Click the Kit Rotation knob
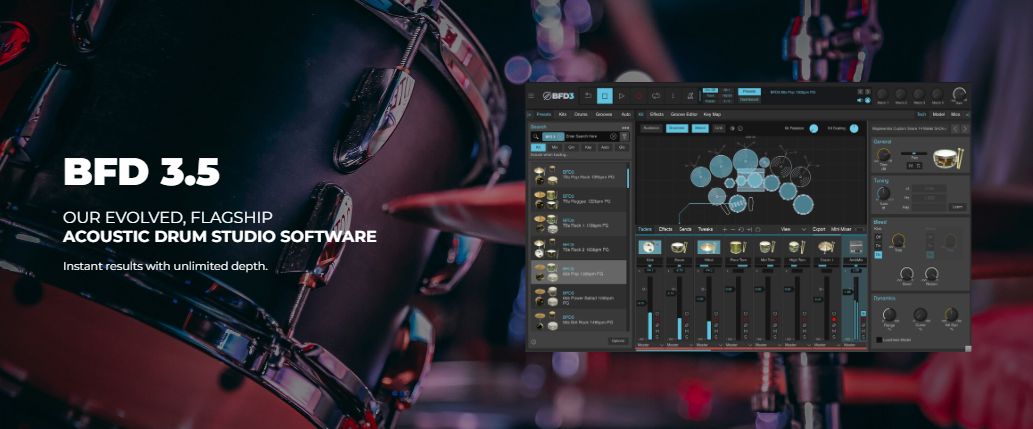Screen dimensions: 1033x429 (x=814, y=129)
